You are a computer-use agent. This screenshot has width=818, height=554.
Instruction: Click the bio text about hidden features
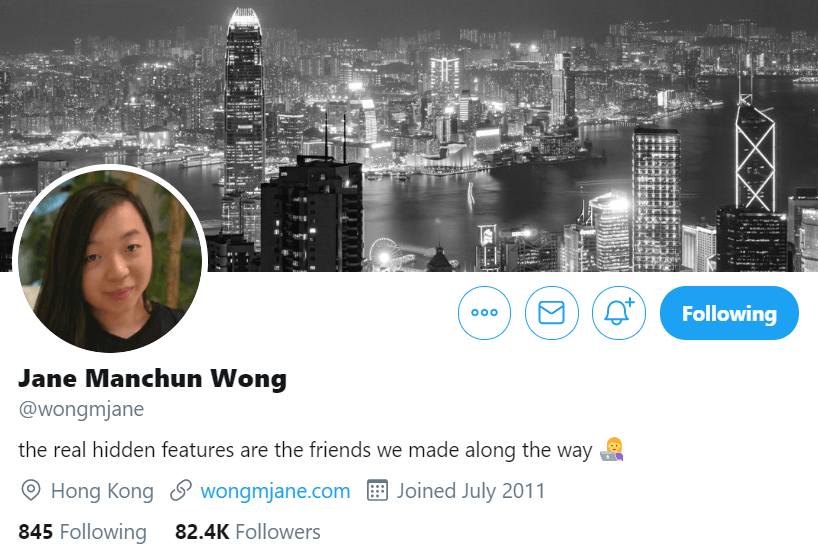pos(305,450)
